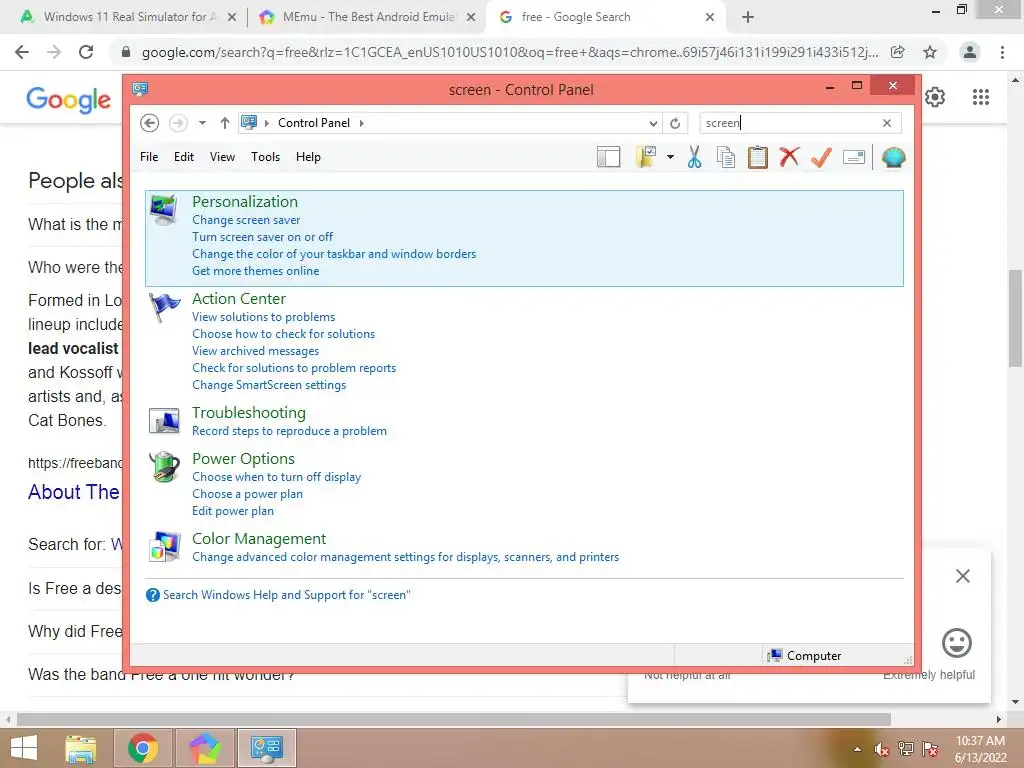
Task: Click the Windows Start button
Action: [24, 748]
